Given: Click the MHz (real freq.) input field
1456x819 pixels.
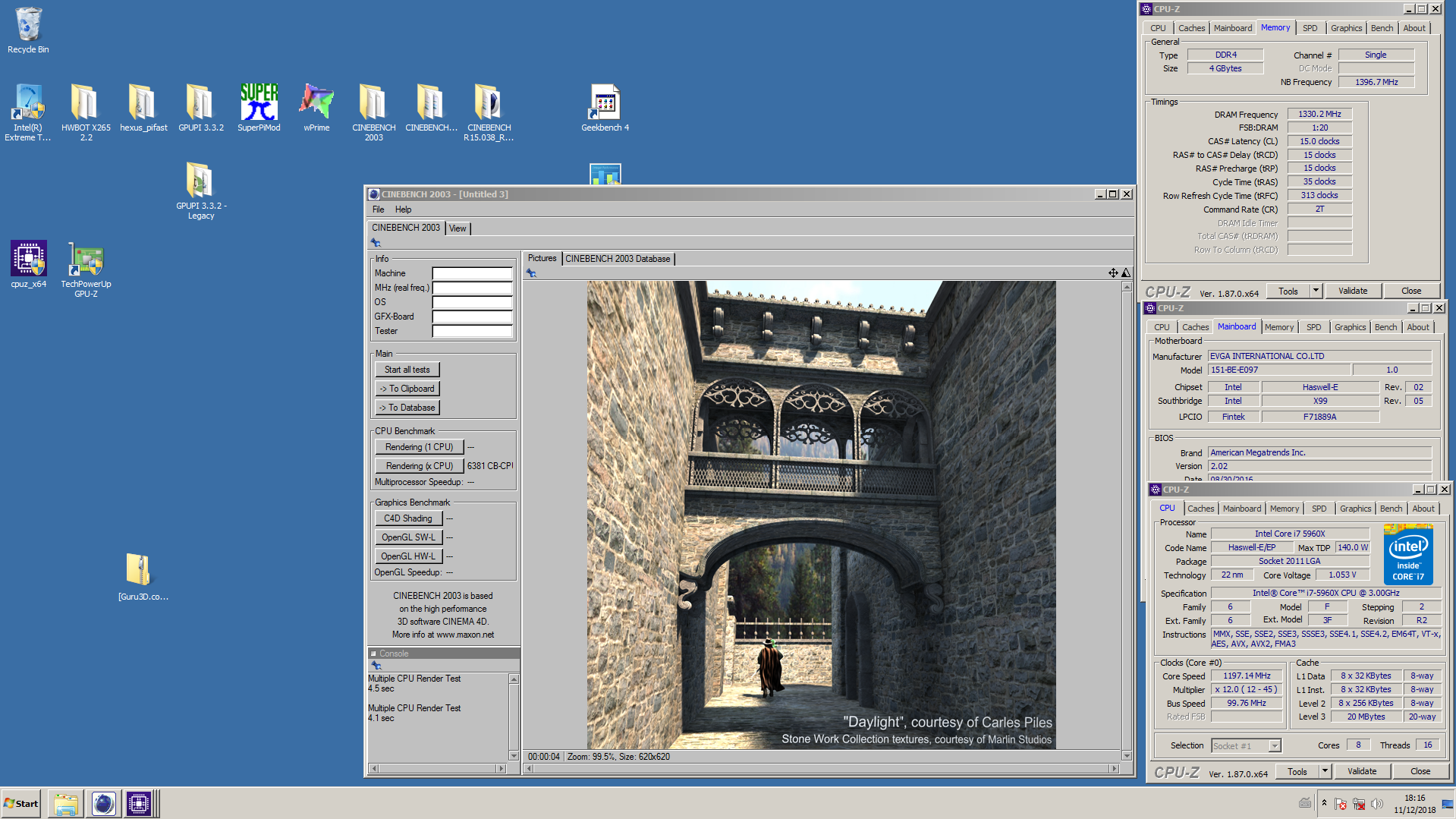Looking at the screenshot, I should coord(472,288).
